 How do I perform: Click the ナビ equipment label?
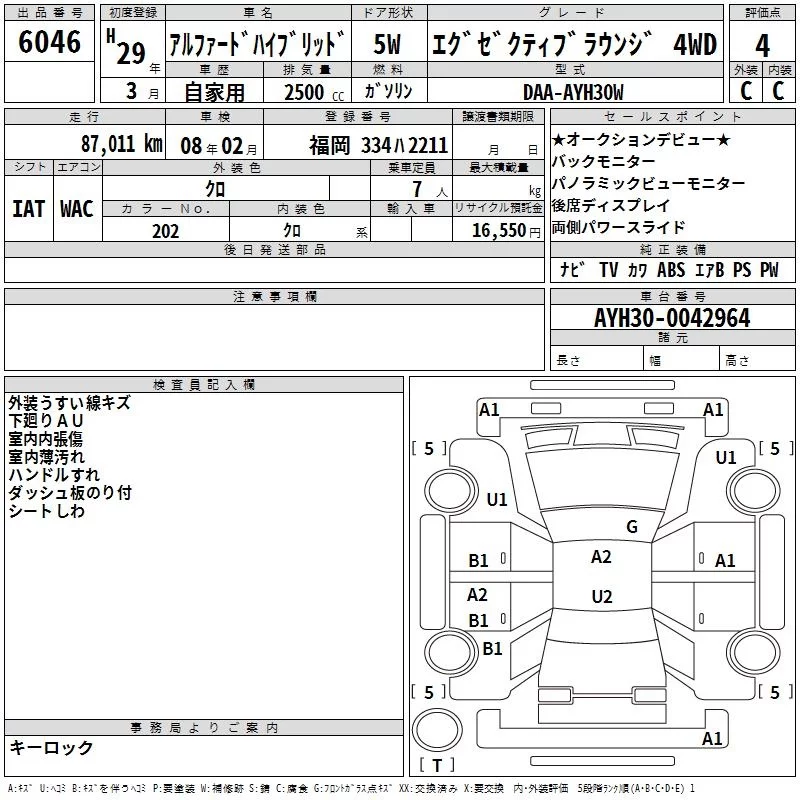[x=572, y=270]
